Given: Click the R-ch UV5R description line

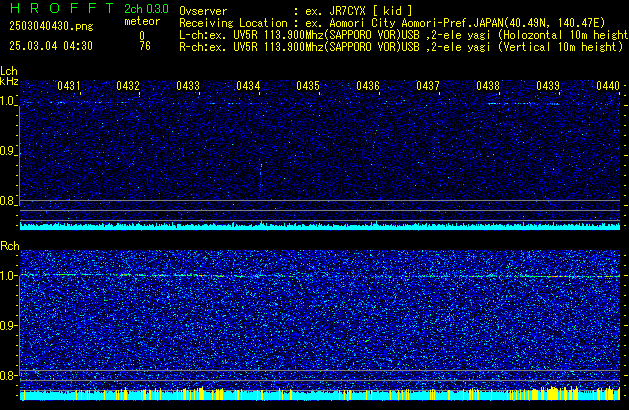Looking at the screenshot, I should pyautogui.click(x=401, y=47).
